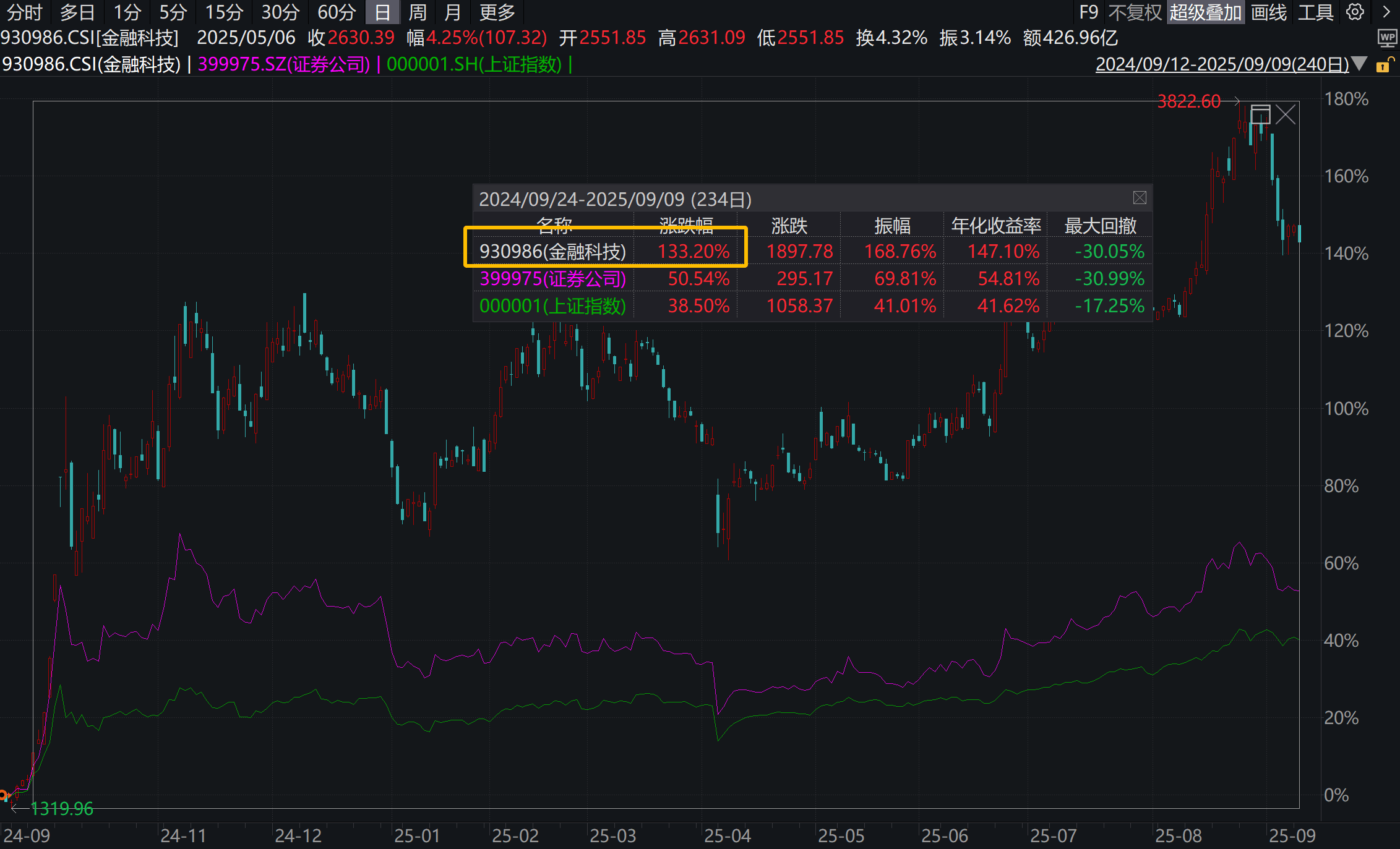
Task: Toggle 不复权 price adjustment mode
Action: [1135, 12]
